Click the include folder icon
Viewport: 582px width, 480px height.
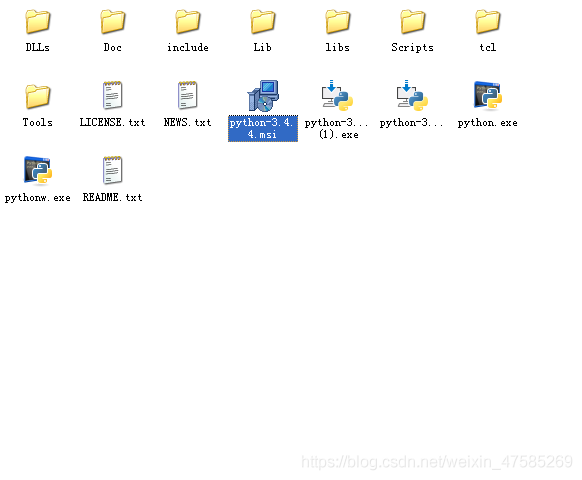[187, 21]
